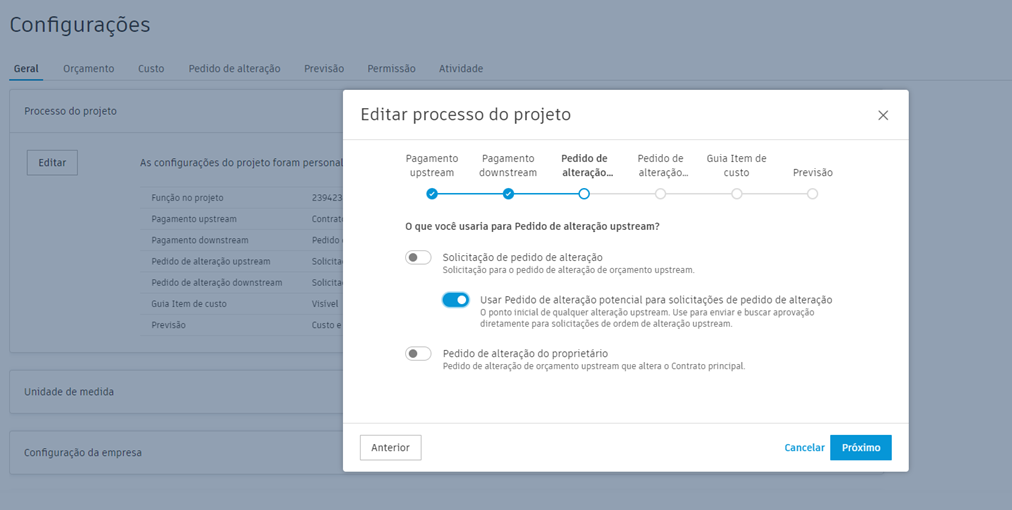Select Previsão row in settings table
This screenshot has height=510, width=1012.
coord(241,325)
